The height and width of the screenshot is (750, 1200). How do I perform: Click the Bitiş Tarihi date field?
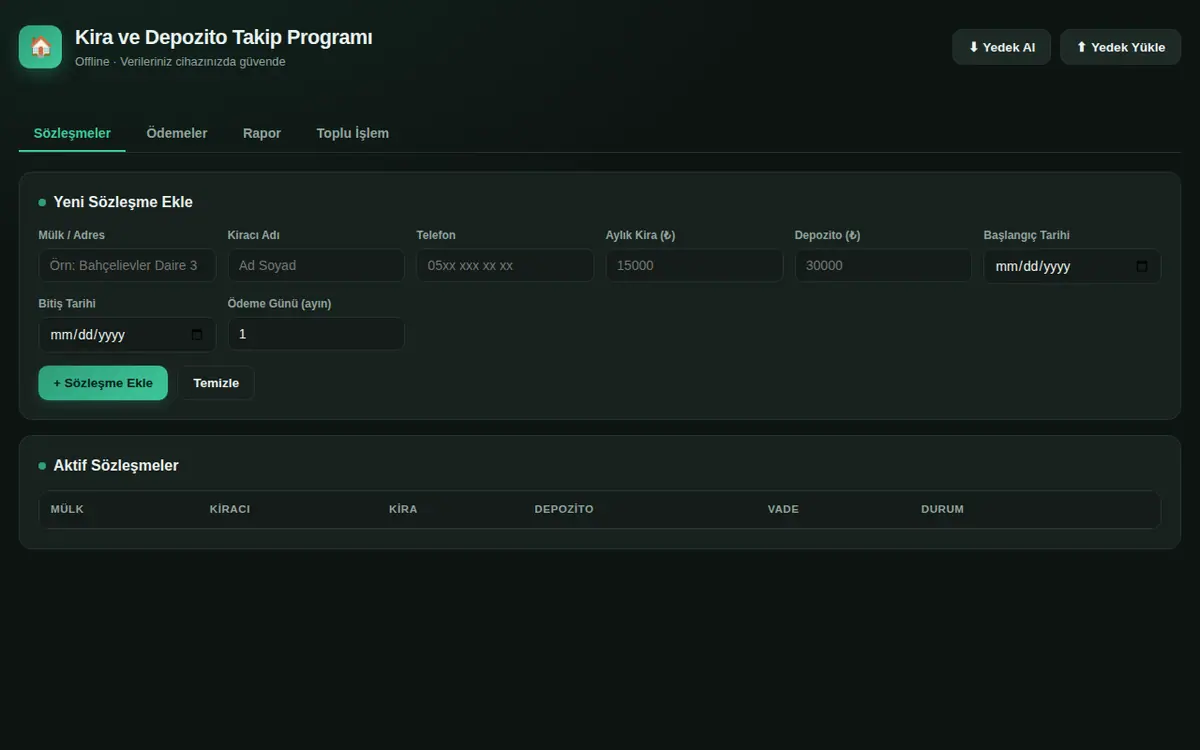click(127, 335)
